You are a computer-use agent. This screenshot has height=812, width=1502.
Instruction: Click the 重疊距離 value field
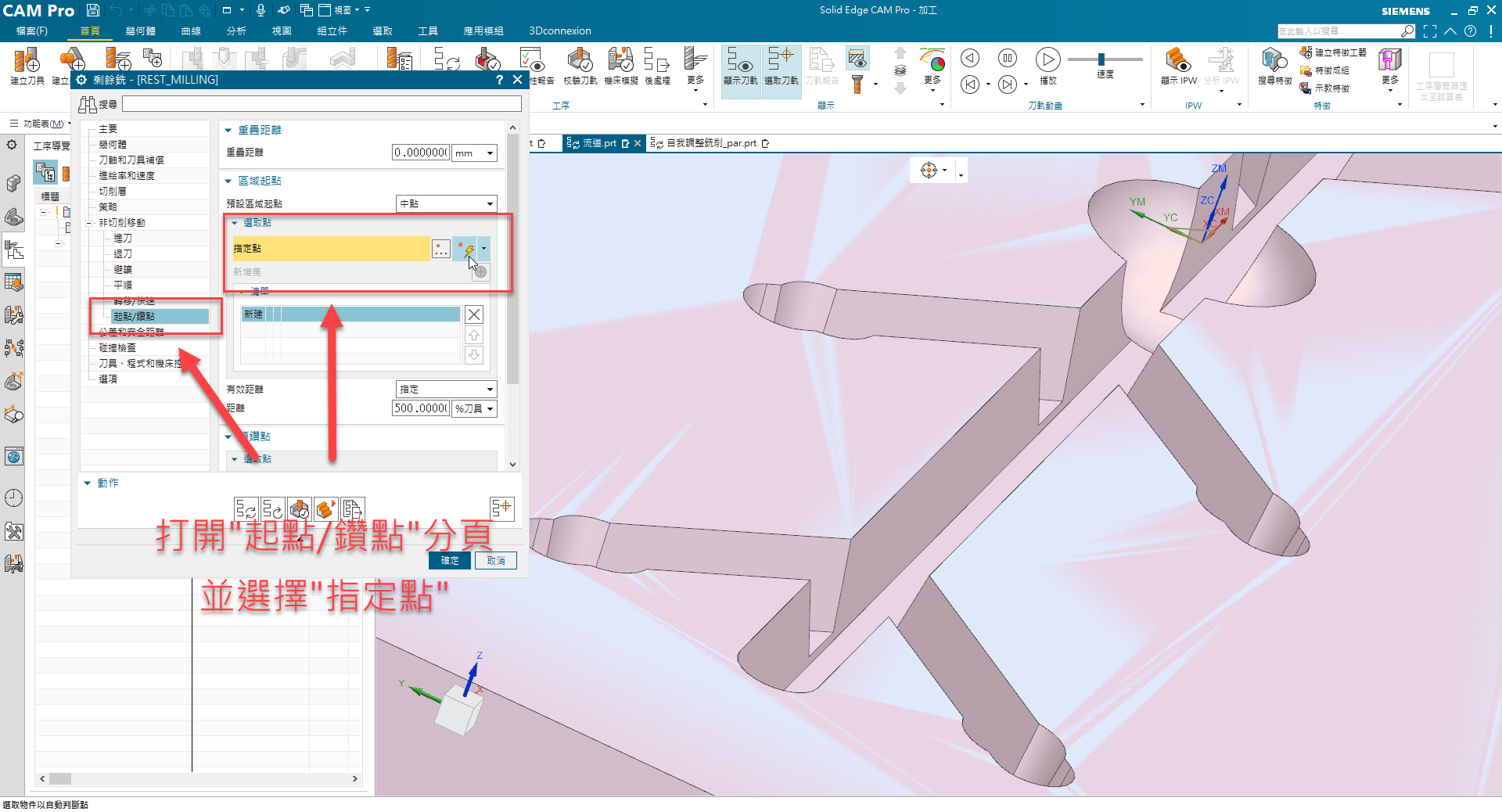(421, 153)
